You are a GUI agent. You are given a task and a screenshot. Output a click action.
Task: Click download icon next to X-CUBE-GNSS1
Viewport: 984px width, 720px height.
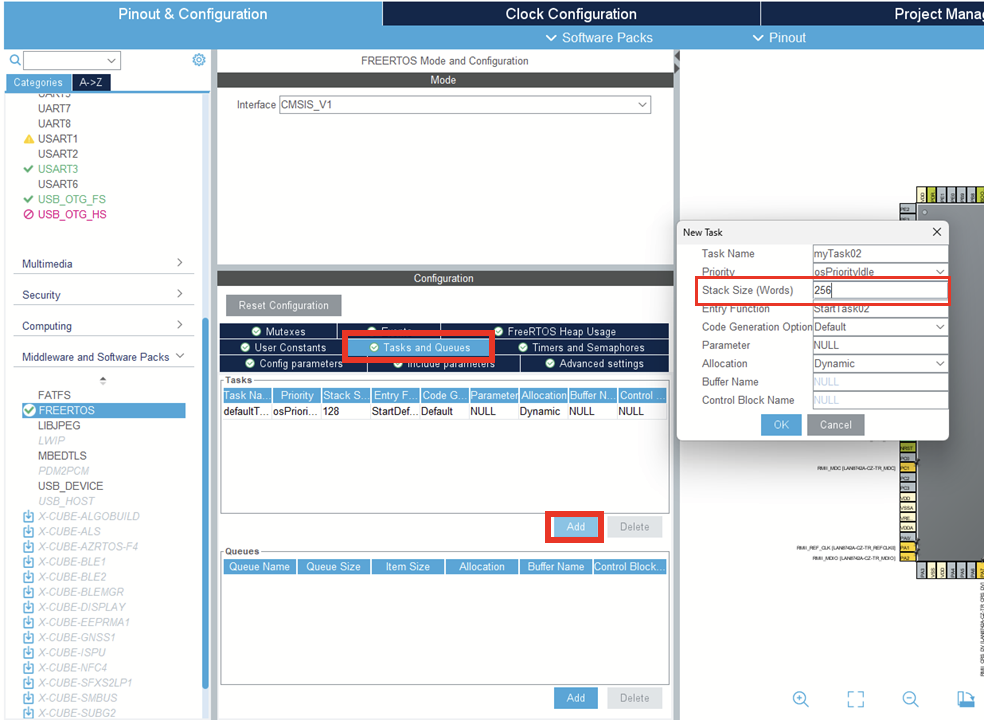pyautogui.click(x=28, y=637)
